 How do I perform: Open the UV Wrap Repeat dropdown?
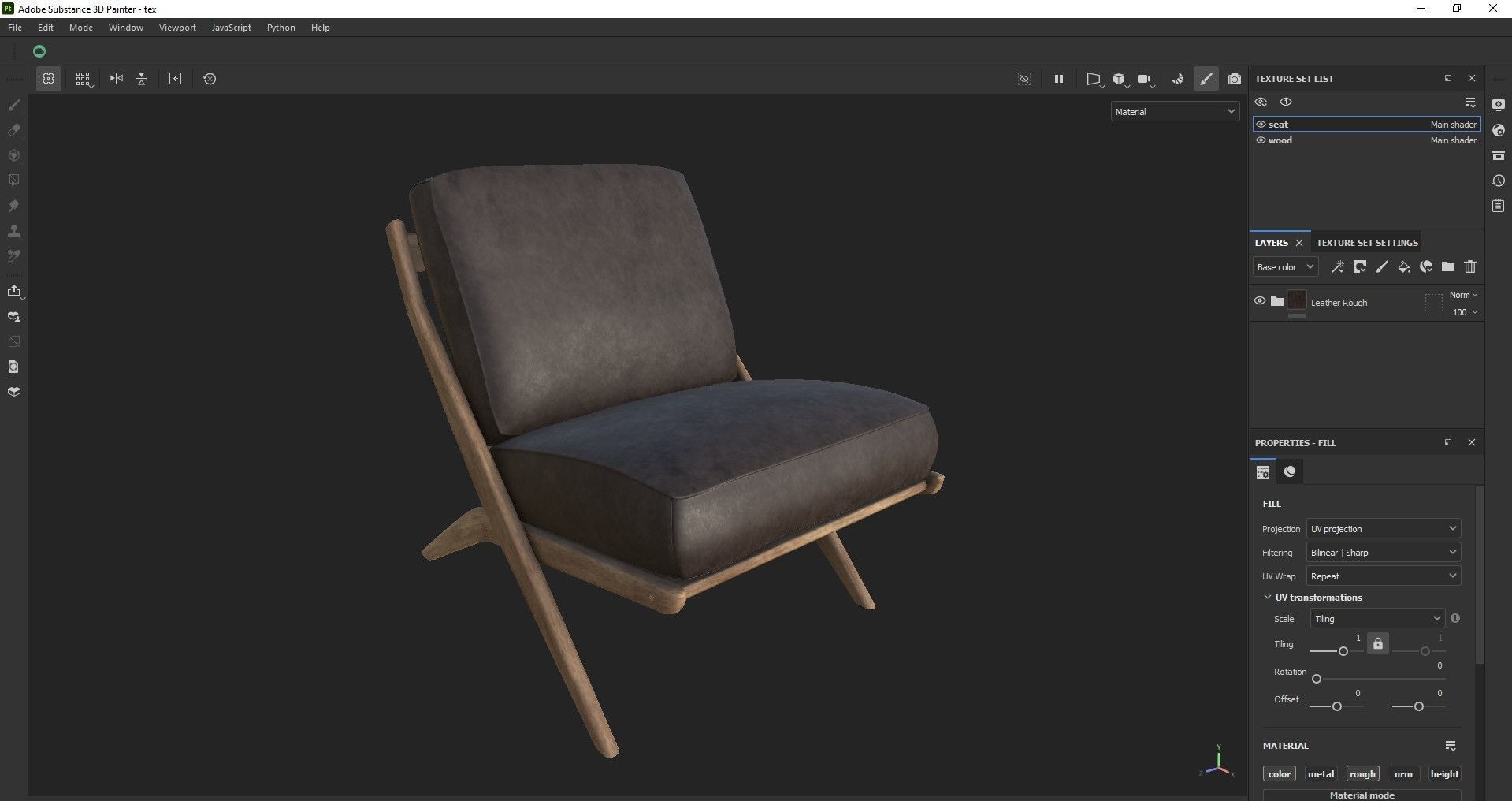(1384, 576)
